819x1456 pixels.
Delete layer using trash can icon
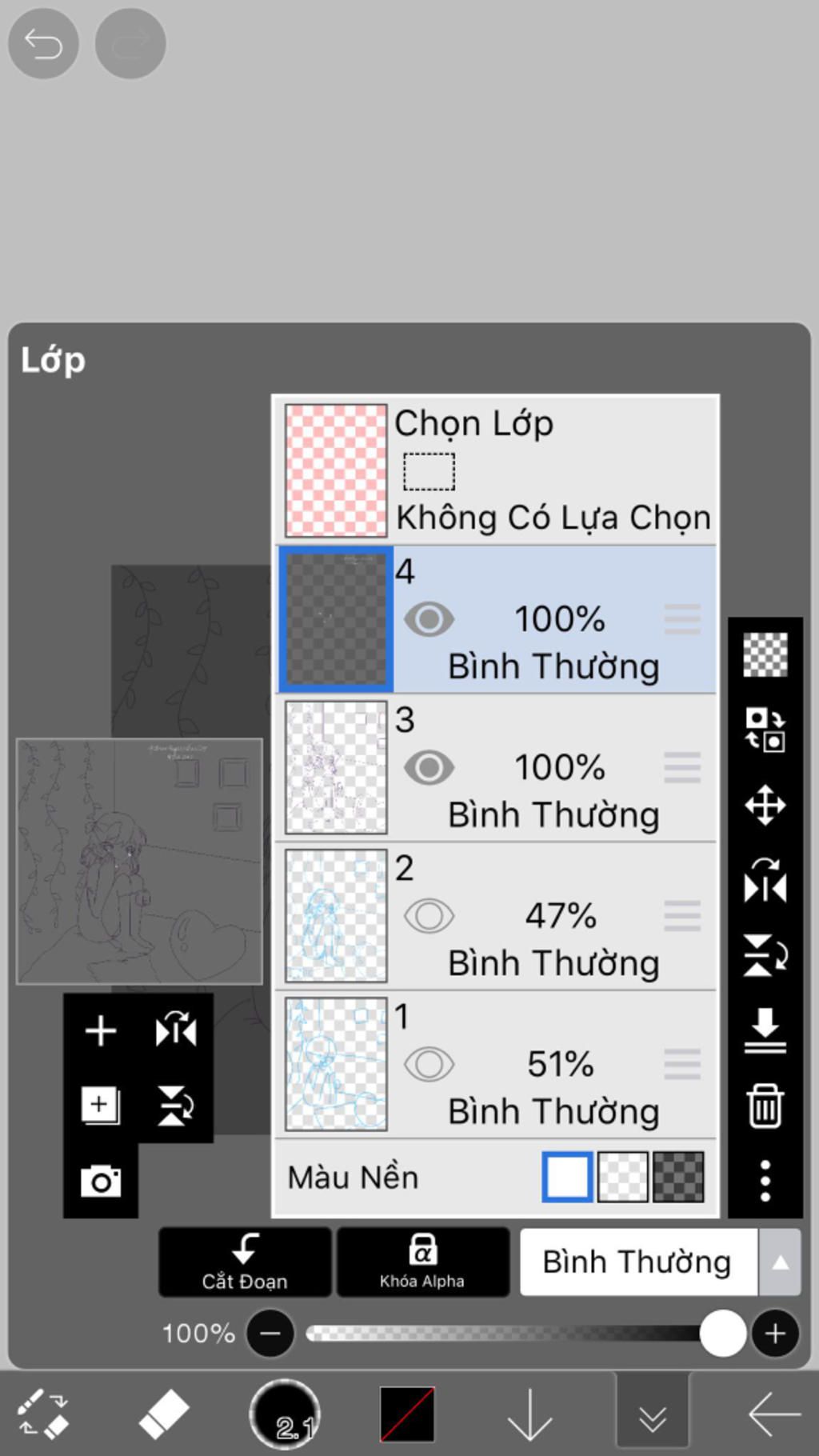(x=765, y=1106)
